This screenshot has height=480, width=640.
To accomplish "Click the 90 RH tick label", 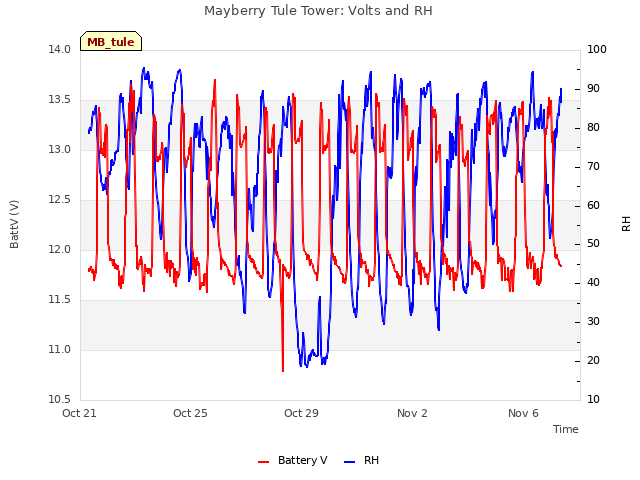I will point(593,89).
